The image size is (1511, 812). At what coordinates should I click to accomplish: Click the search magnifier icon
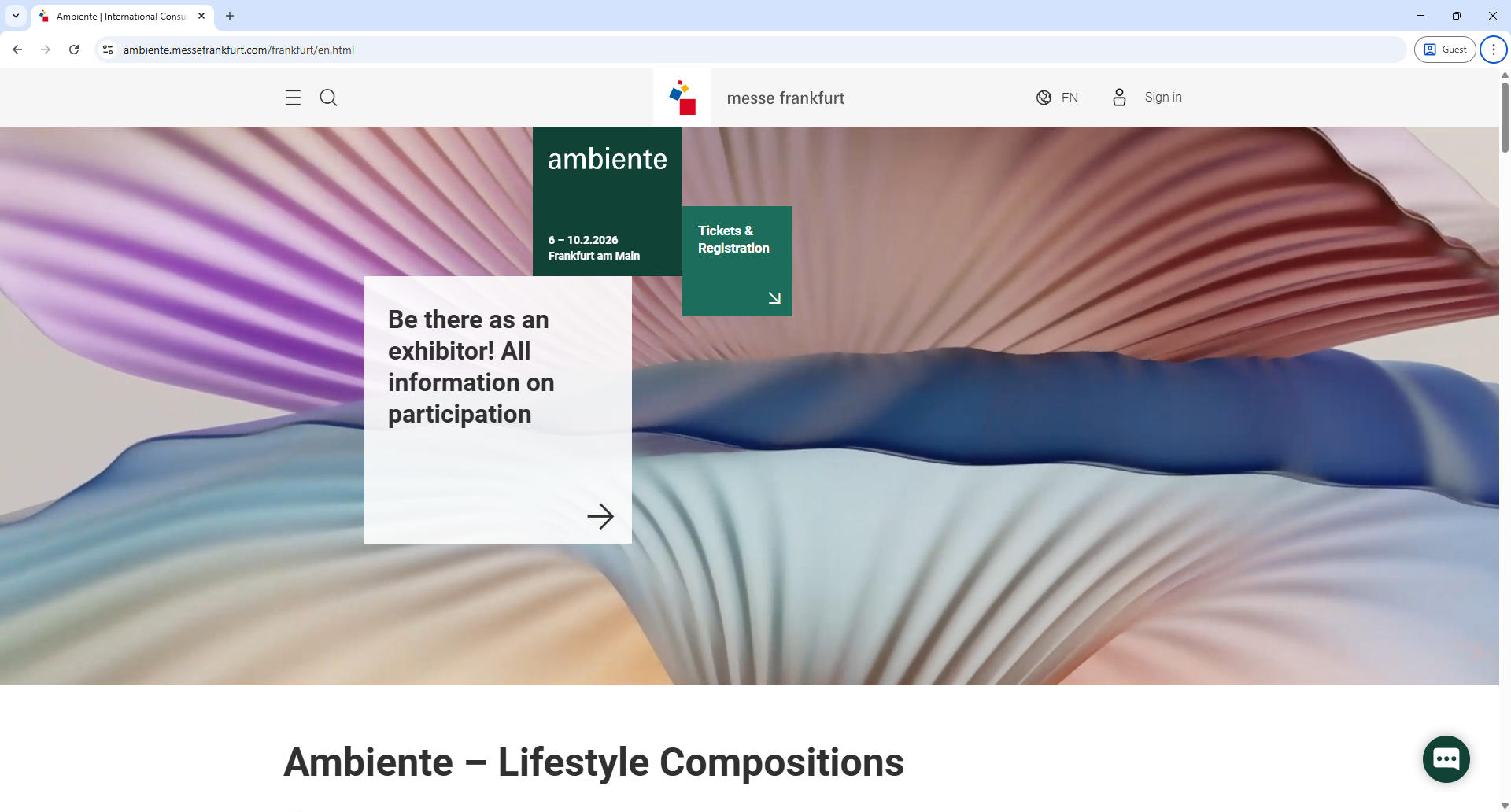[x=328, y=98]
